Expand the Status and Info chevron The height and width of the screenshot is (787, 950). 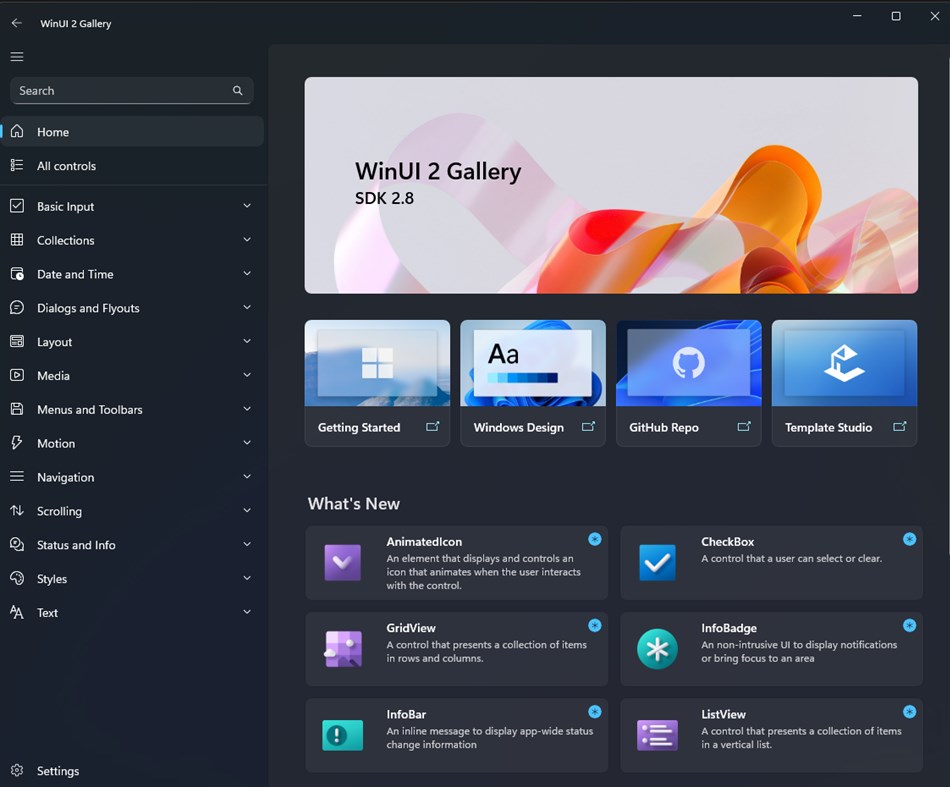coord(247,545)
